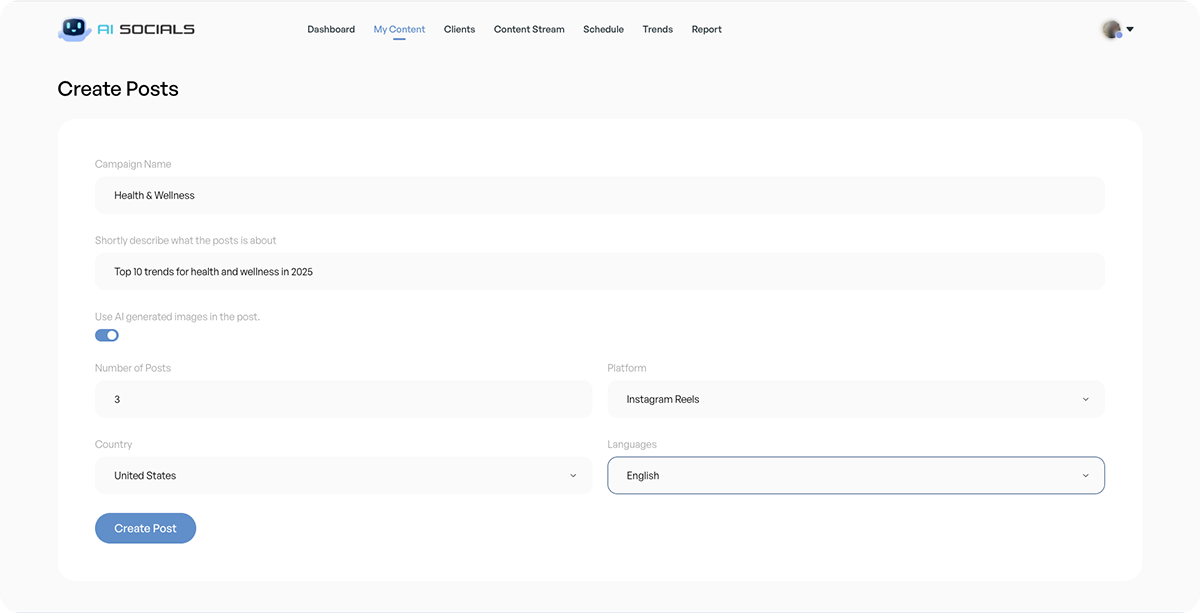Toggle the AI generated images switch
The width and height of the screenshot is (1200, 613).
pyautogui.click(x=107, y=335)
